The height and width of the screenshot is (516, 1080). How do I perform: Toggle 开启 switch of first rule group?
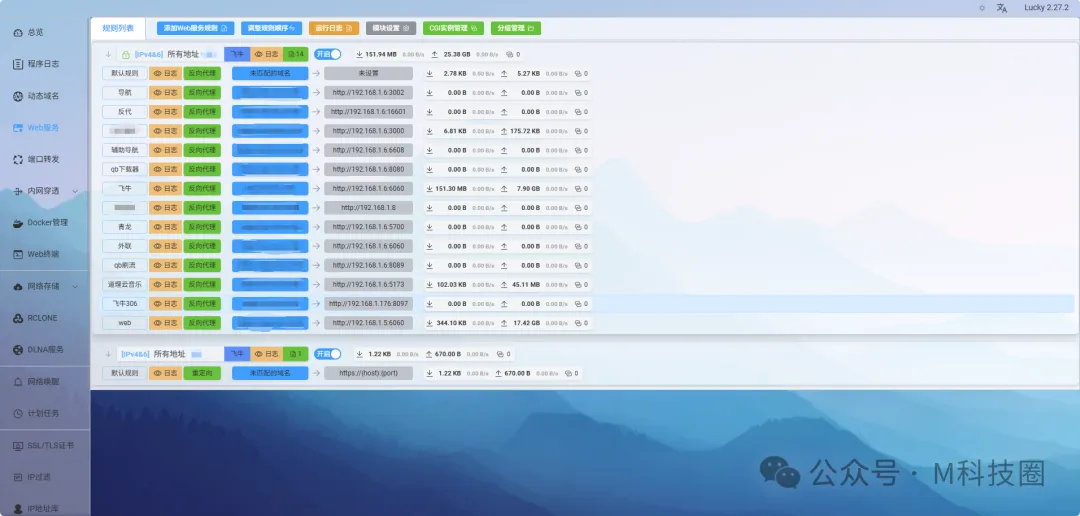click(x=328, y=54)
